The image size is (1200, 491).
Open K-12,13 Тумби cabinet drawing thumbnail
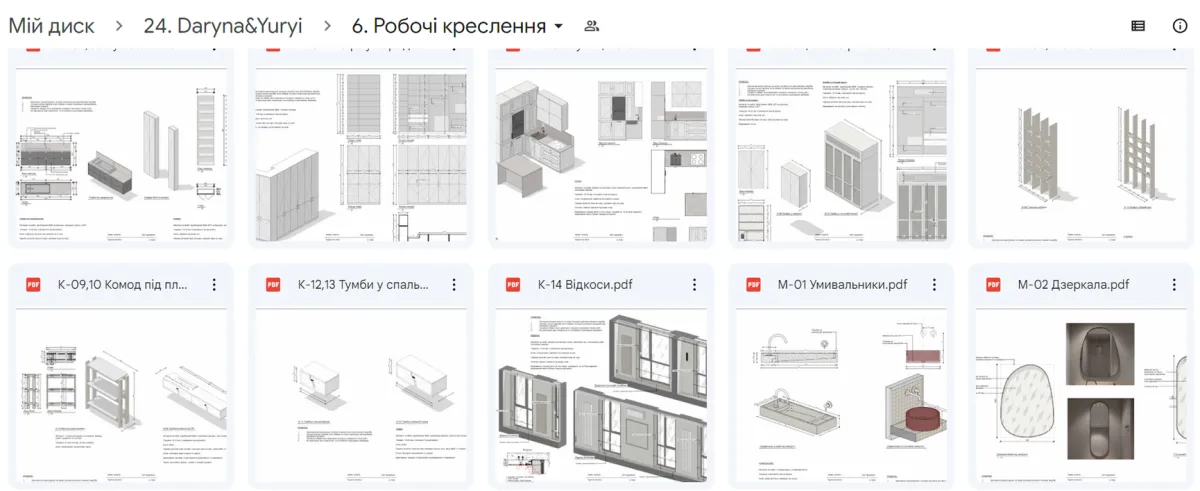(x=361, y=397)
